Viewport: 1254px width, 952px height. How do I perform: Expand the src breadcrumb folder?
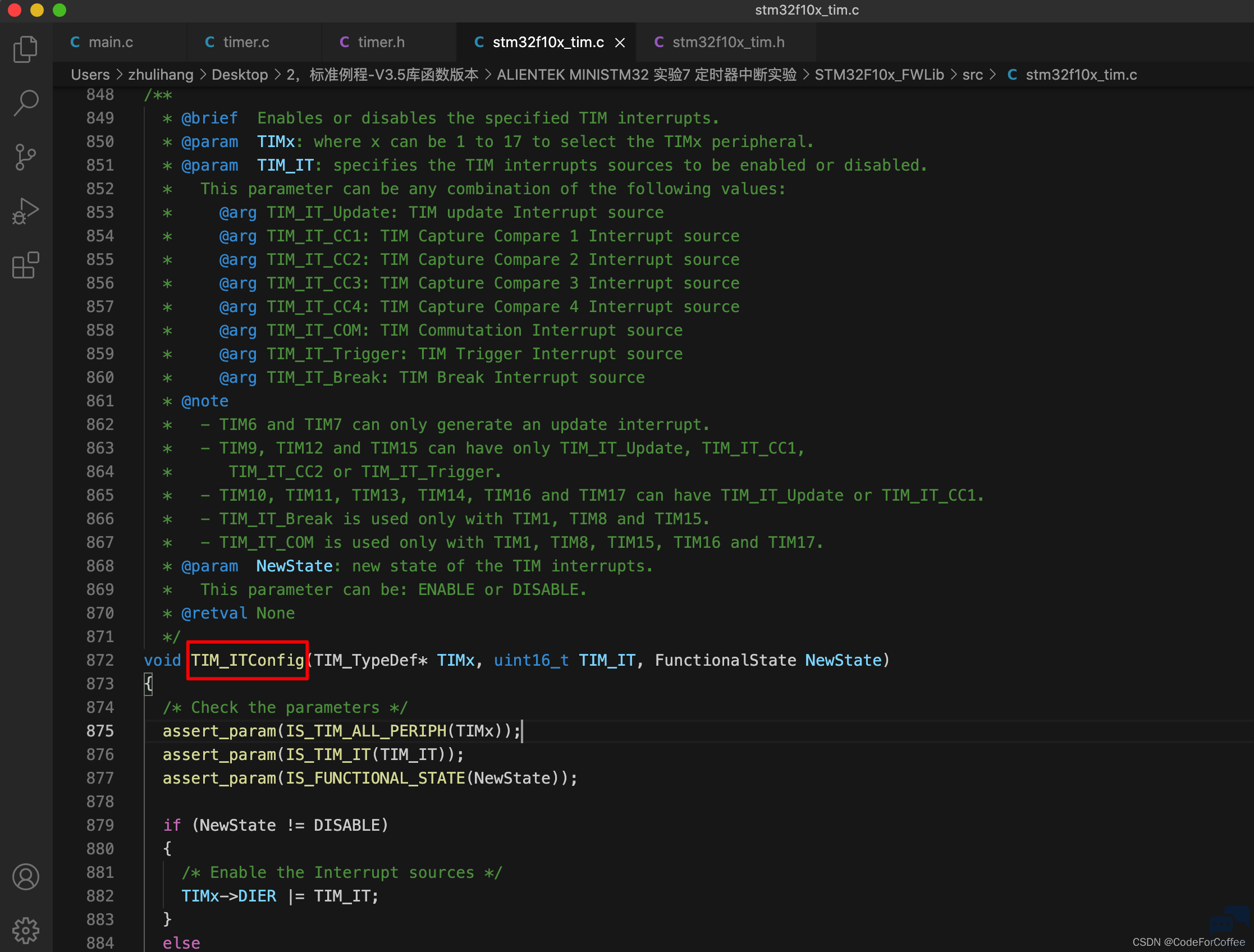tap(972, 75)
